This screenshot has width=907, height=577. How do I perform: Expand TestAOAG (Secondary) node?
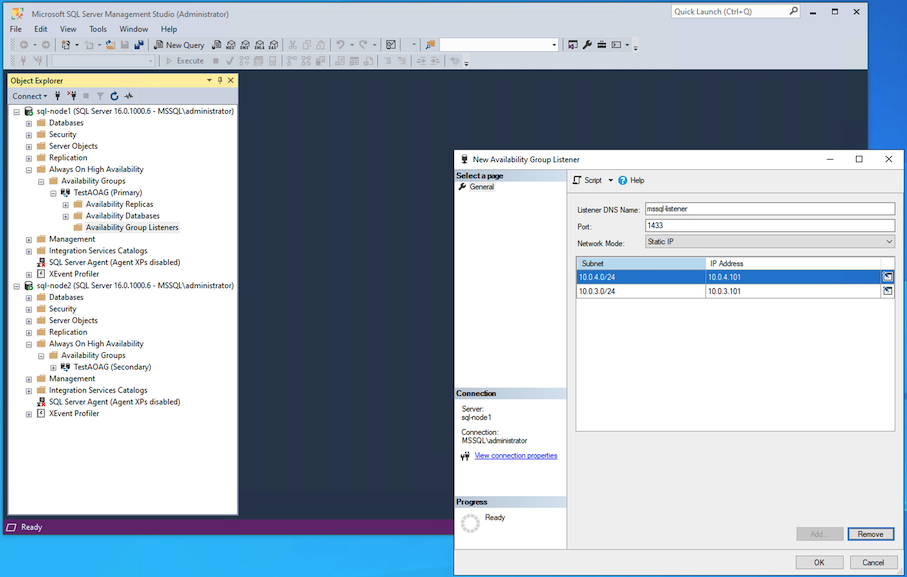pyautogui.click(x=53, y=367)
